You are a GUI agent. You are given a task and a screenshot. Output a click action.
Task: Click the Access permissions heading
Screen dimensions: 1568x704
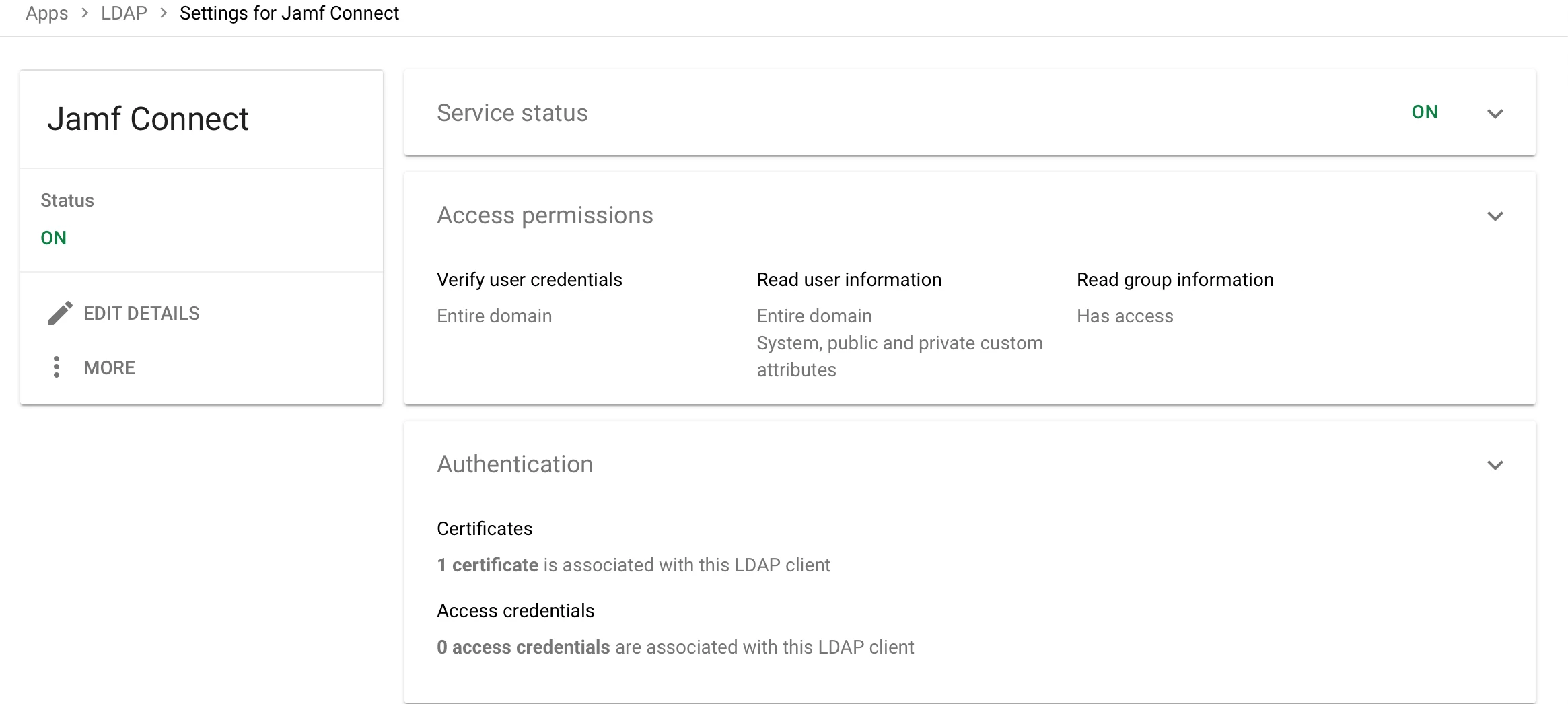pyautogui.click(x=544, y=215)
